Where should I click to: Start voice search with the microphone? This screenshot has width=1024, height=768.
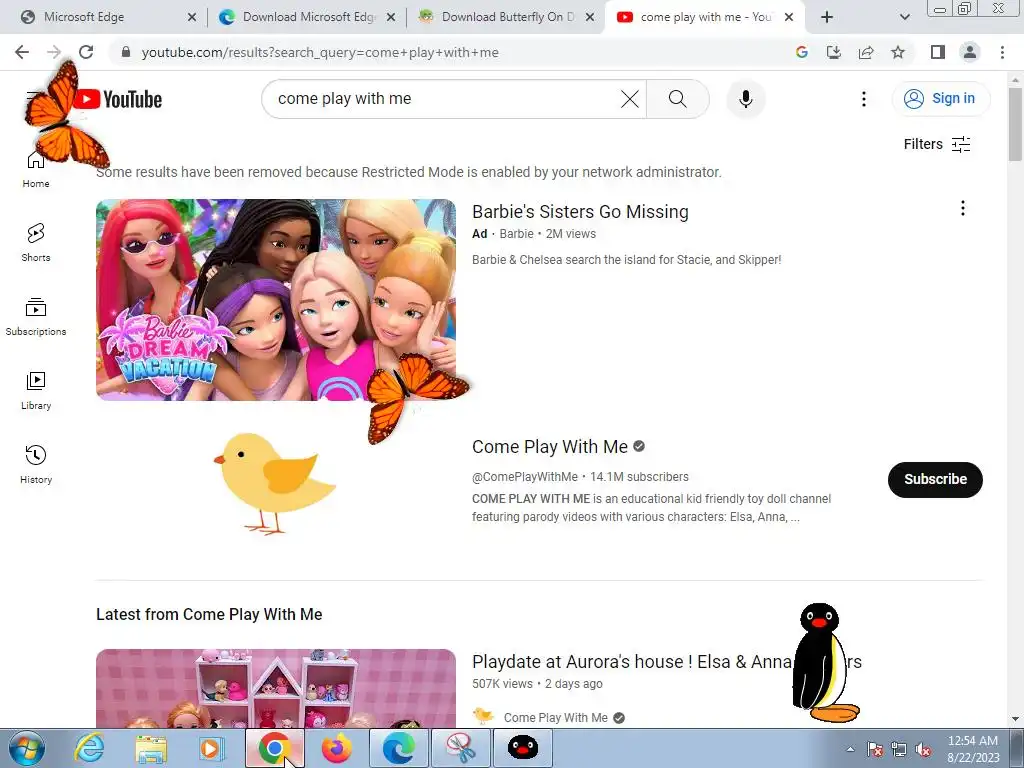click(746, 99)
